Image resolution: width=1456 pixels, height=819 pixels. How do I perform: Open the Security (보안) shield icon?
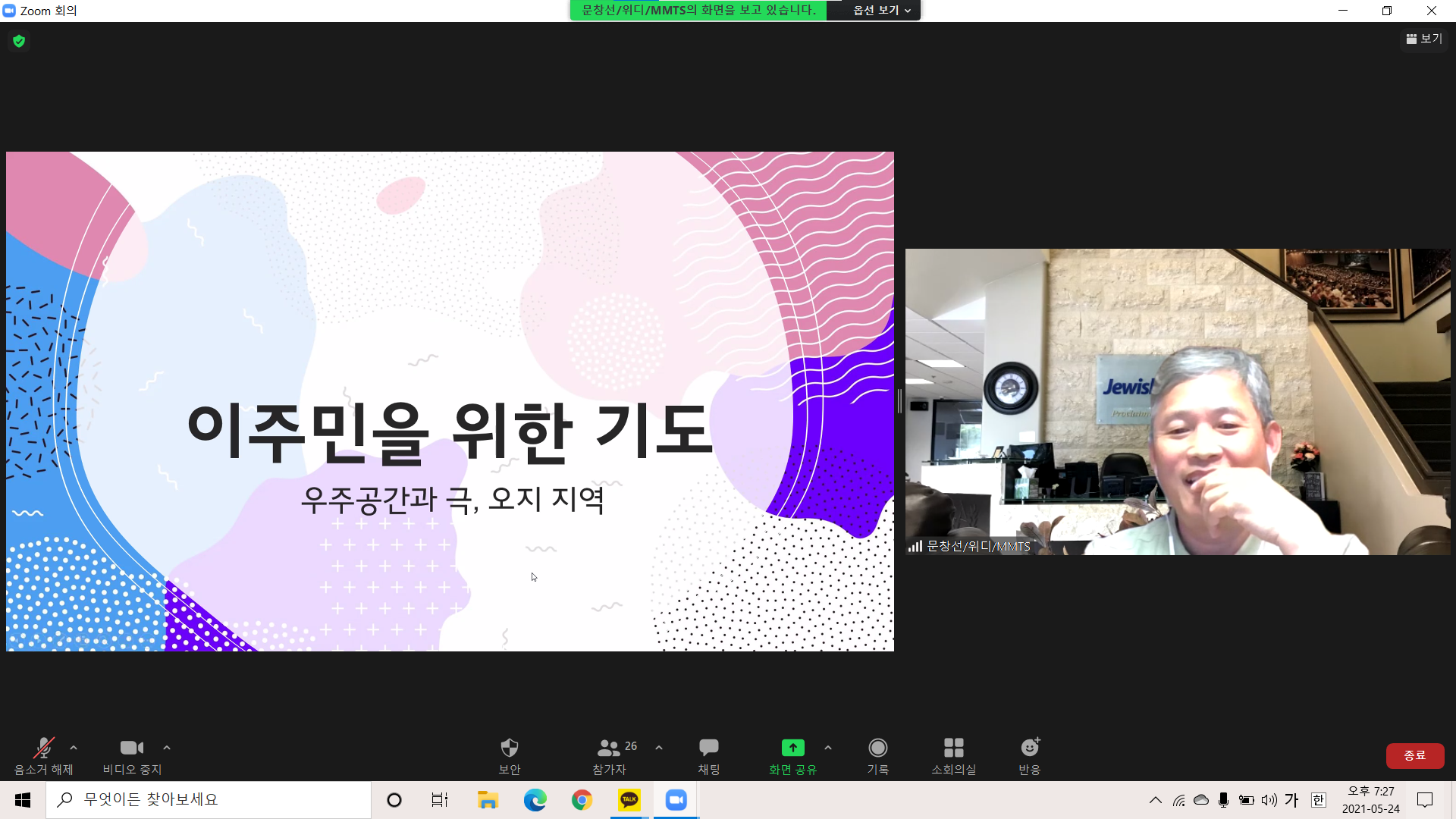point(509,748)
